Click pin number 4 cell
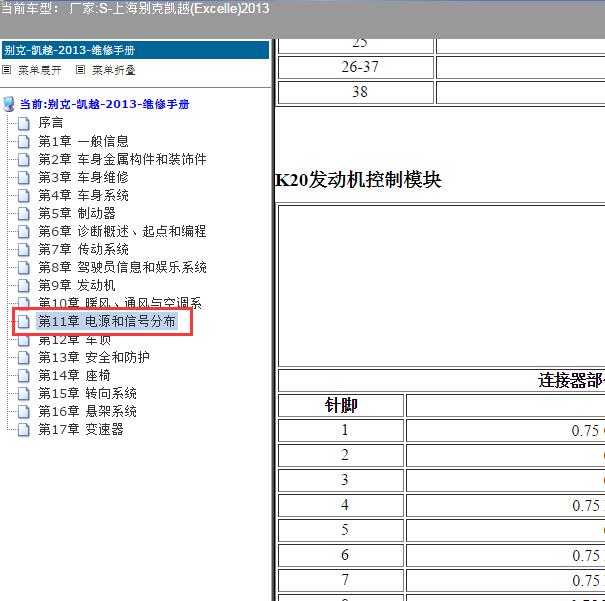 pyautogui.click(x=341, y=505)
